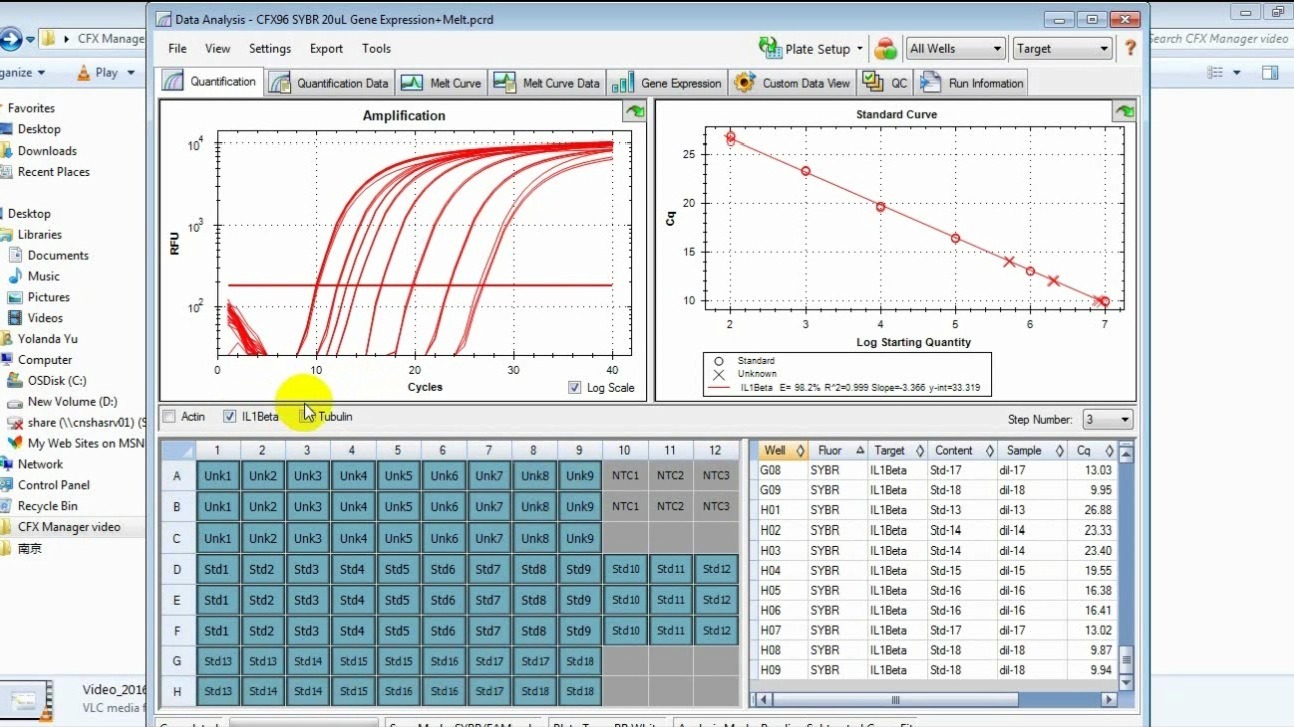Click the Gene Expression bar chart icon

coord(623,83)
